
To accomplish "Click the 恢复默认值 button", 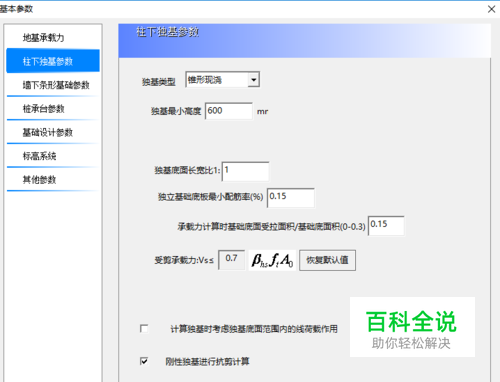I will point(327,260).
